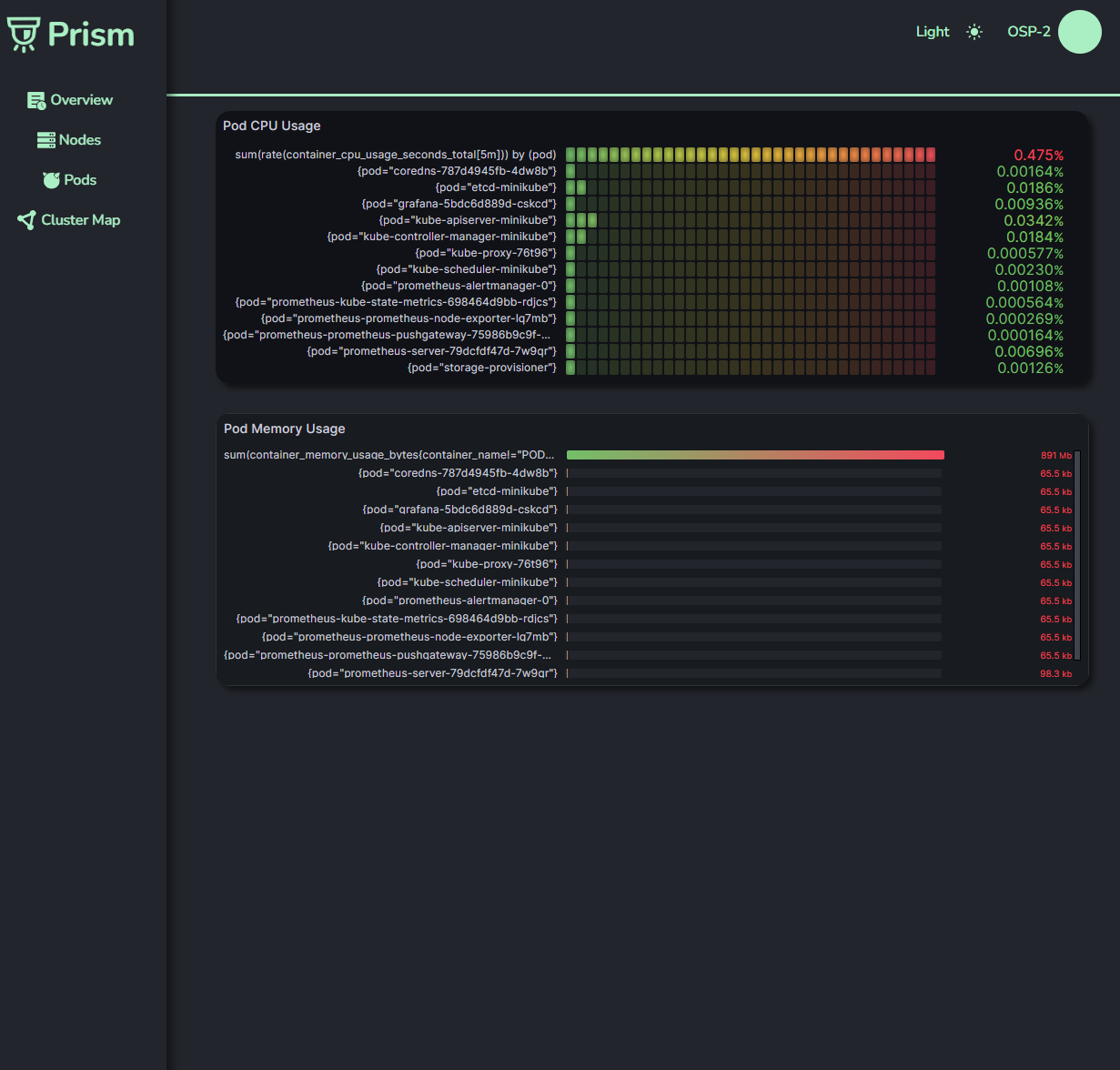Switch to Light theme
This screenshot has width=1120, height=1070.
(x=933, y=32)
